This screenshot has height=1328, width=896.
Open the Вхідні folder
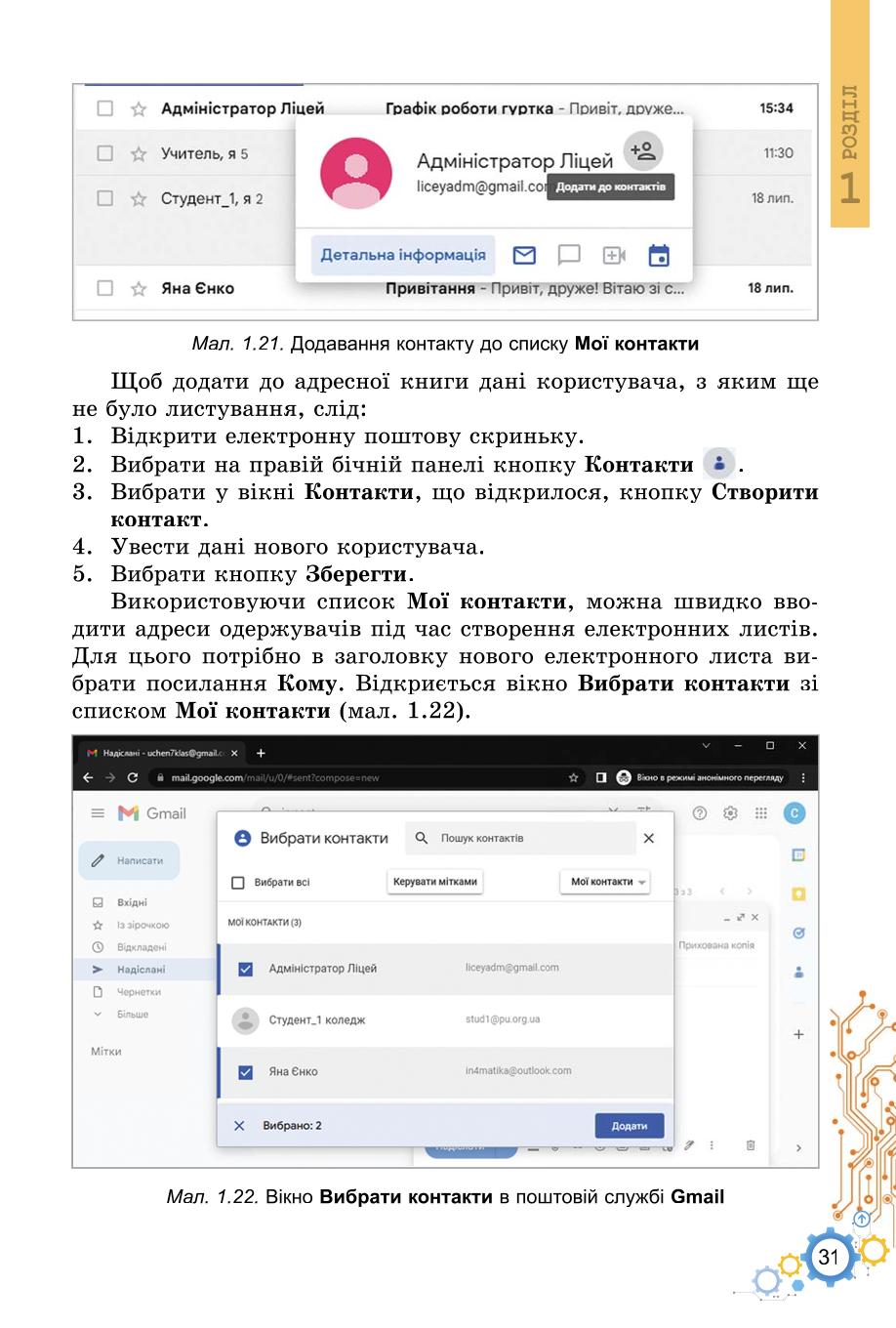(132, 902)
